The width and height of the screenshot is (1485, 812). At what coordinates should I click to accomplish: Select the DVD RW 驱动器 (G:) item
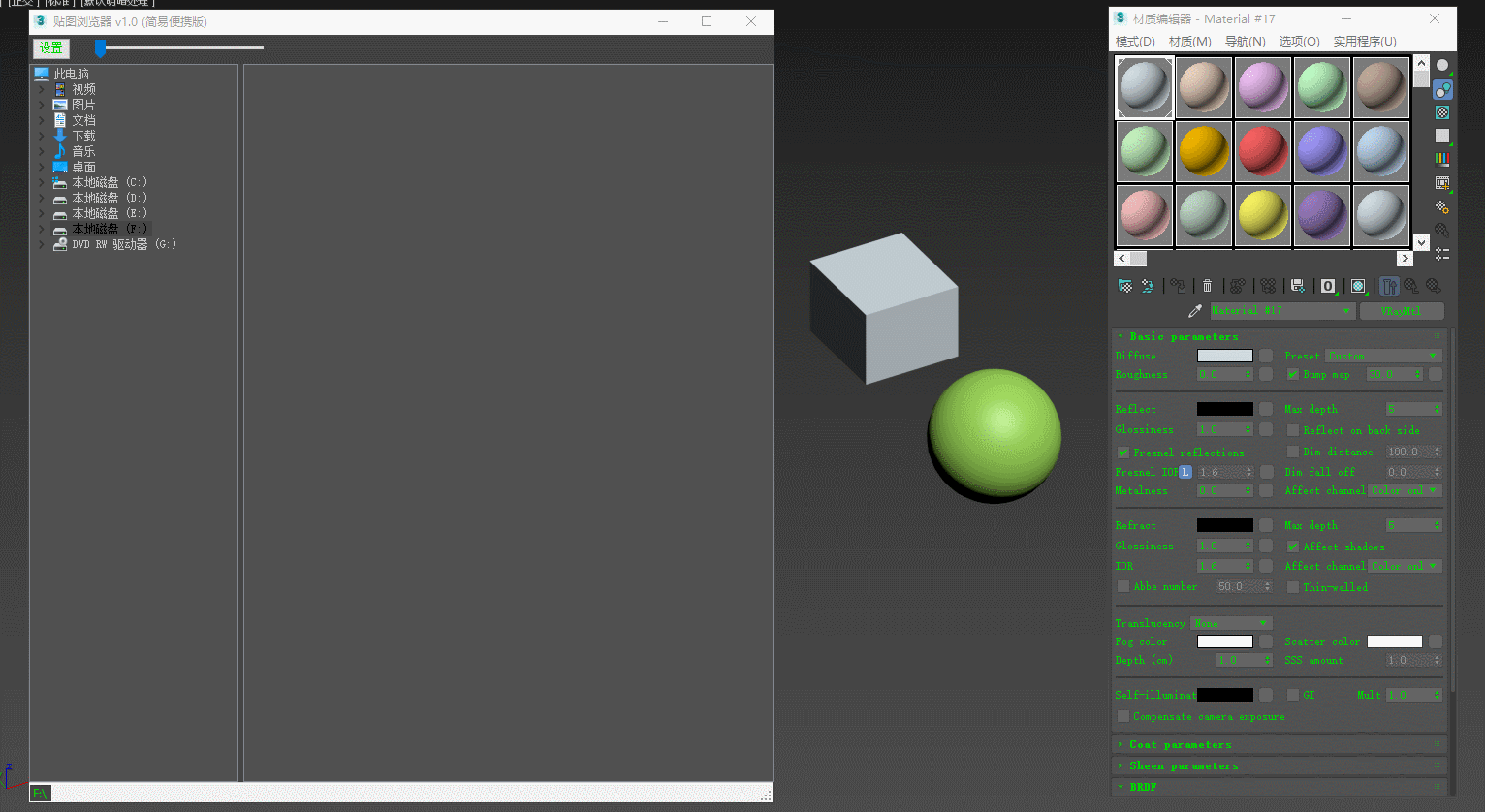124,244
